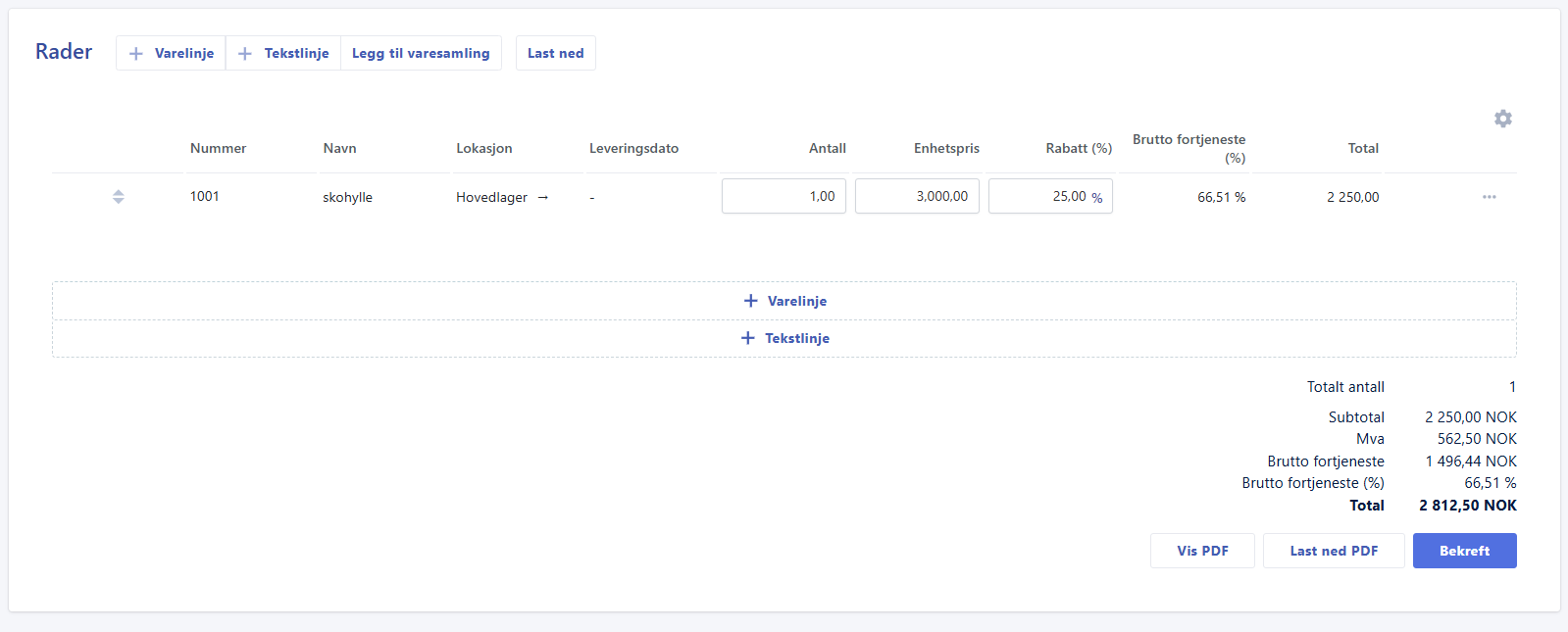Edit the Antall quantity field

point(784,196)
